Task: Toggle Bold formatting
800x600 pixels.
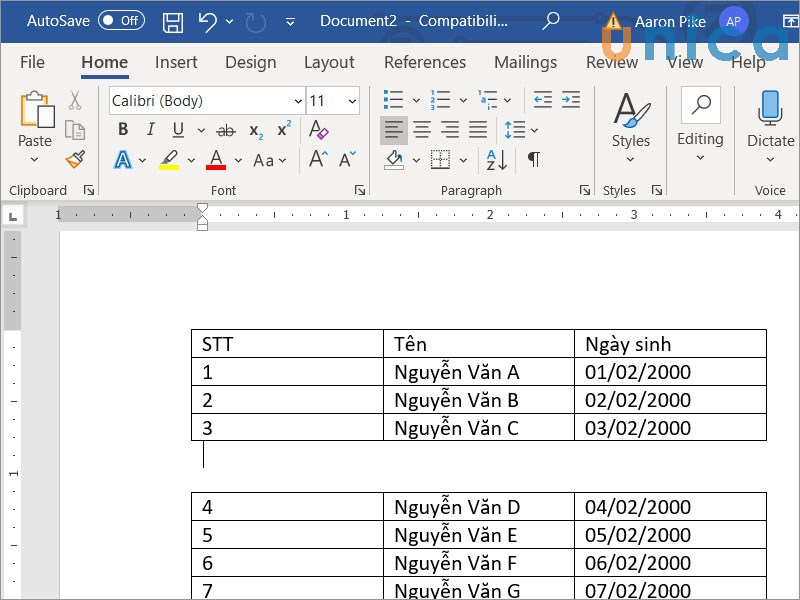Action: click(123, 130)
